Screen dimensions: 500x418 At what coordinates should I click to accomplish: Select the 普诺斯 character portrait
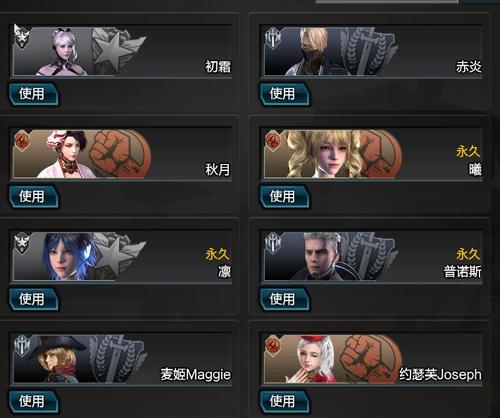(x=318, y=256)
